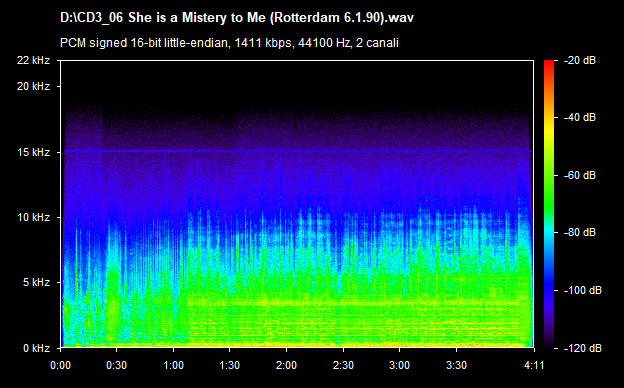
Task: Click the 22 kHz frequency axis label
Action: 33,60
